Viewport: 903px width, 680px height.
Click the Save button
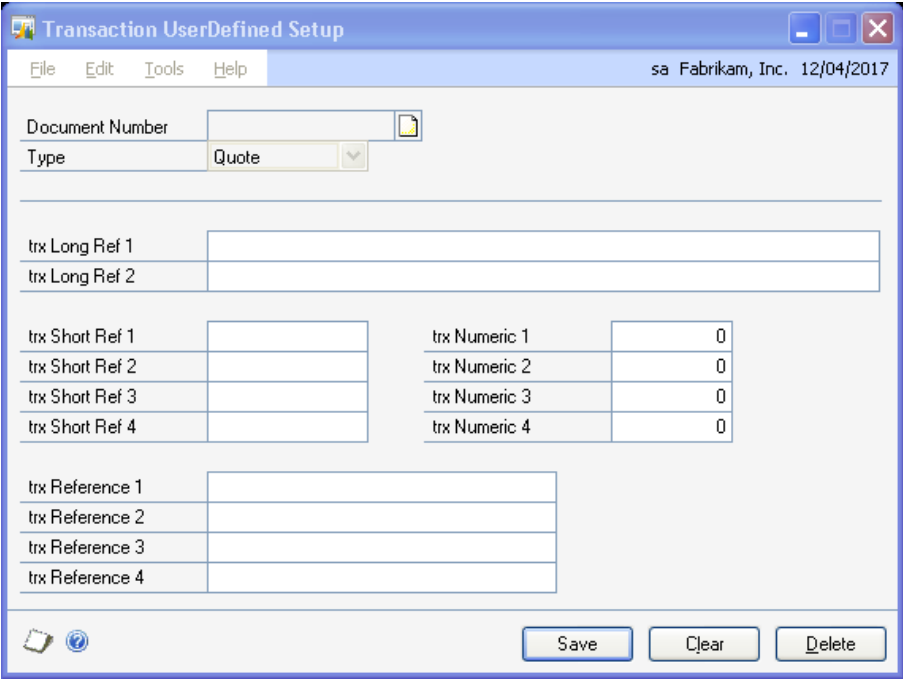pyautogui.click(x=577, y=645)
